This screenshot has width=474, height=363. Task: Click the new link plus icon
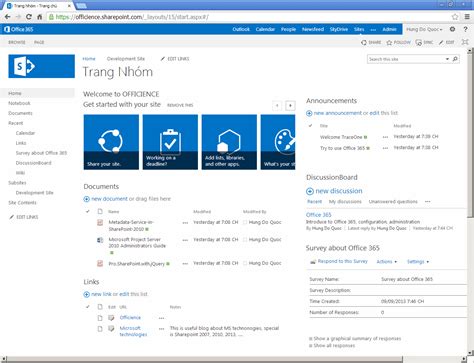pyautogui.click(x=86, y=294)
